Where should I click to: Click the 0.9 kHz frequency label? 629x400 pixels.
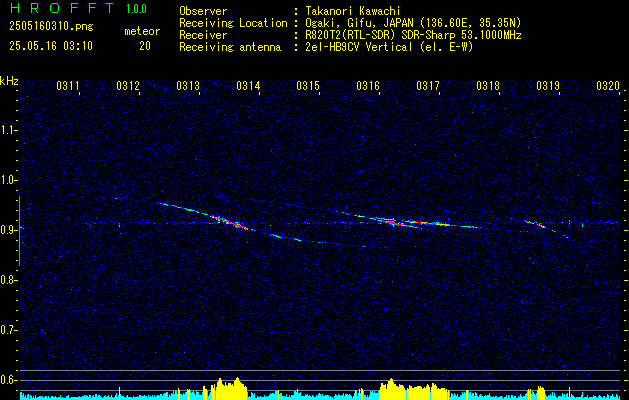point(8,230)
